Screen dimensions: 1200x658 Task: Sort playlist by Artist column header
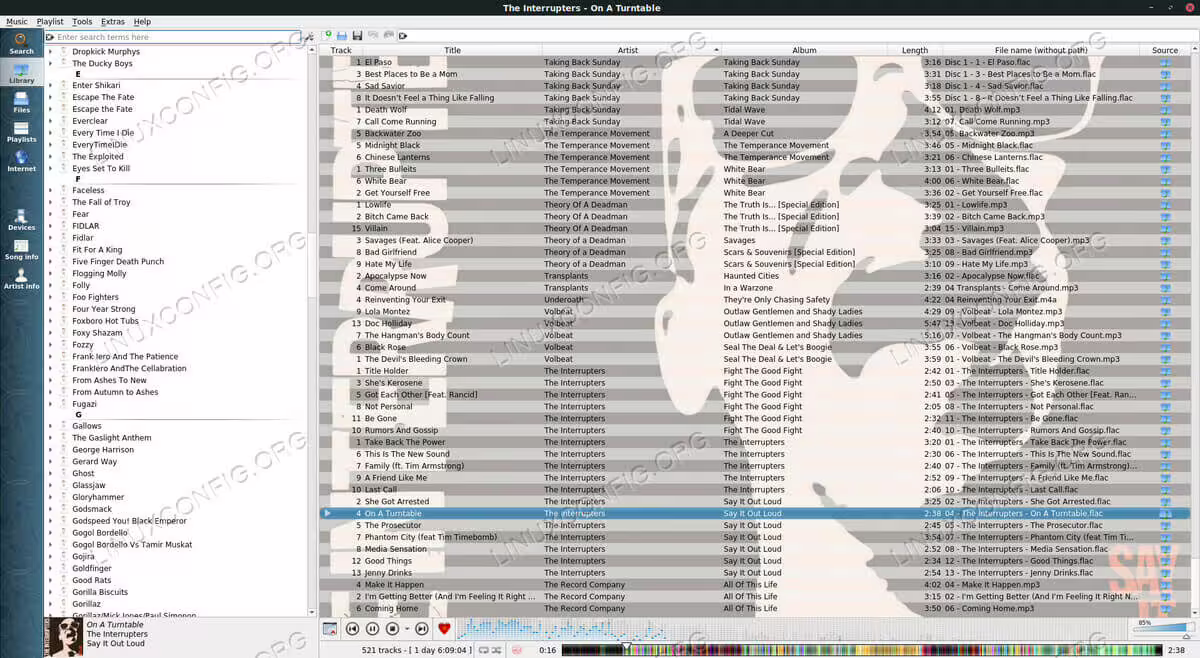tap(631, 50)
